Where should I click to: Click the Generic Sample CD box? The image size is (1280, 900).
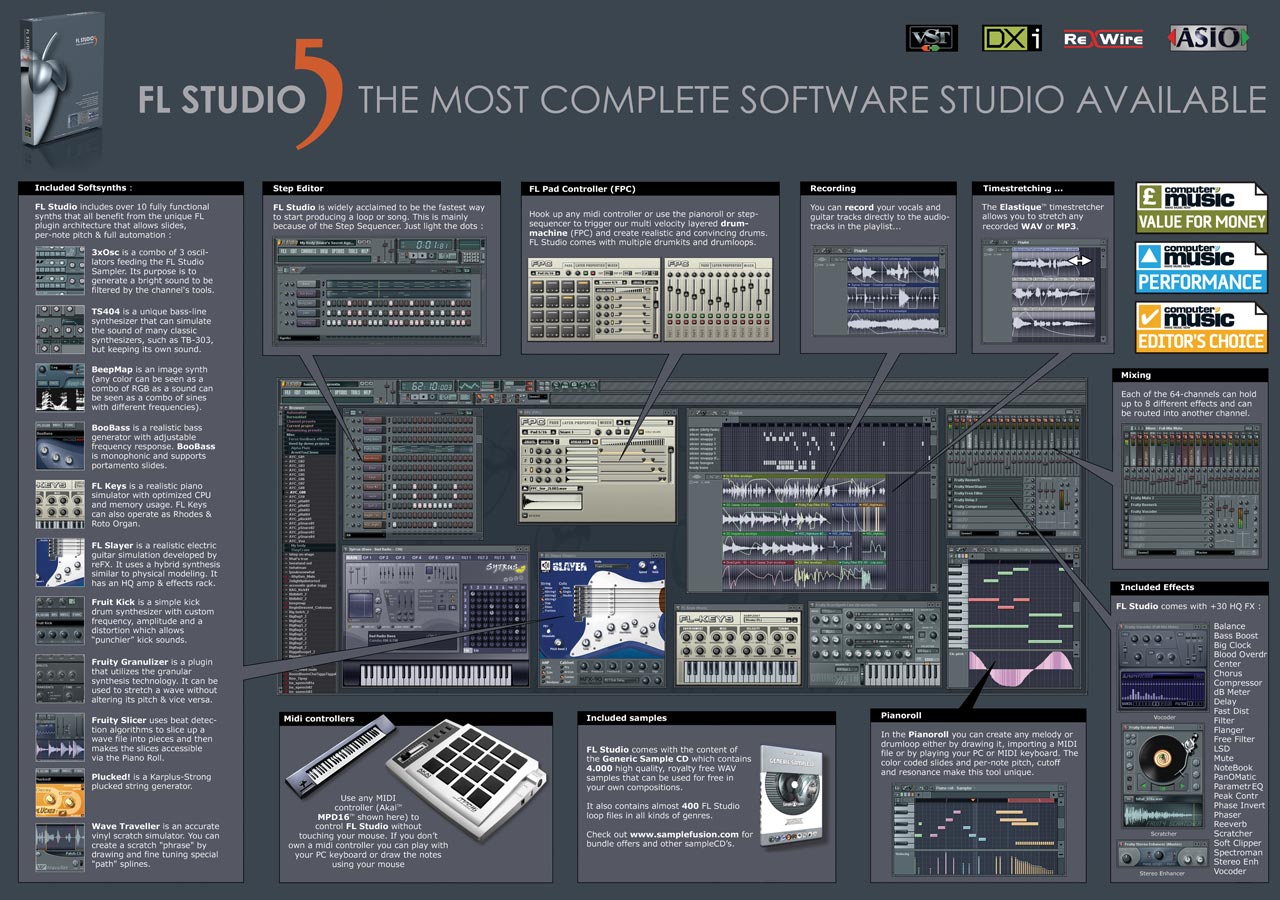(792, 798)
